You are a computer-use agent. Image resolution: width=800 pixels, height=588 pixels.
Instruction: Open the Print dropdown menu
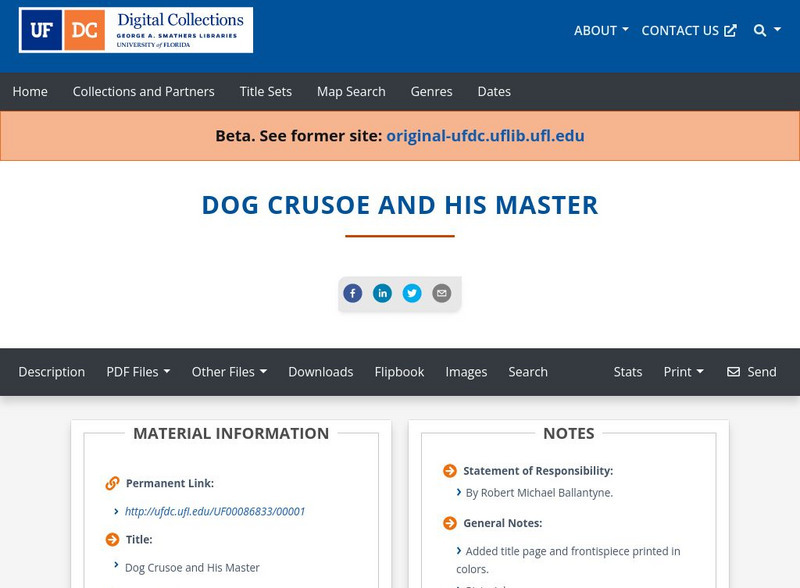pos(684,371)
